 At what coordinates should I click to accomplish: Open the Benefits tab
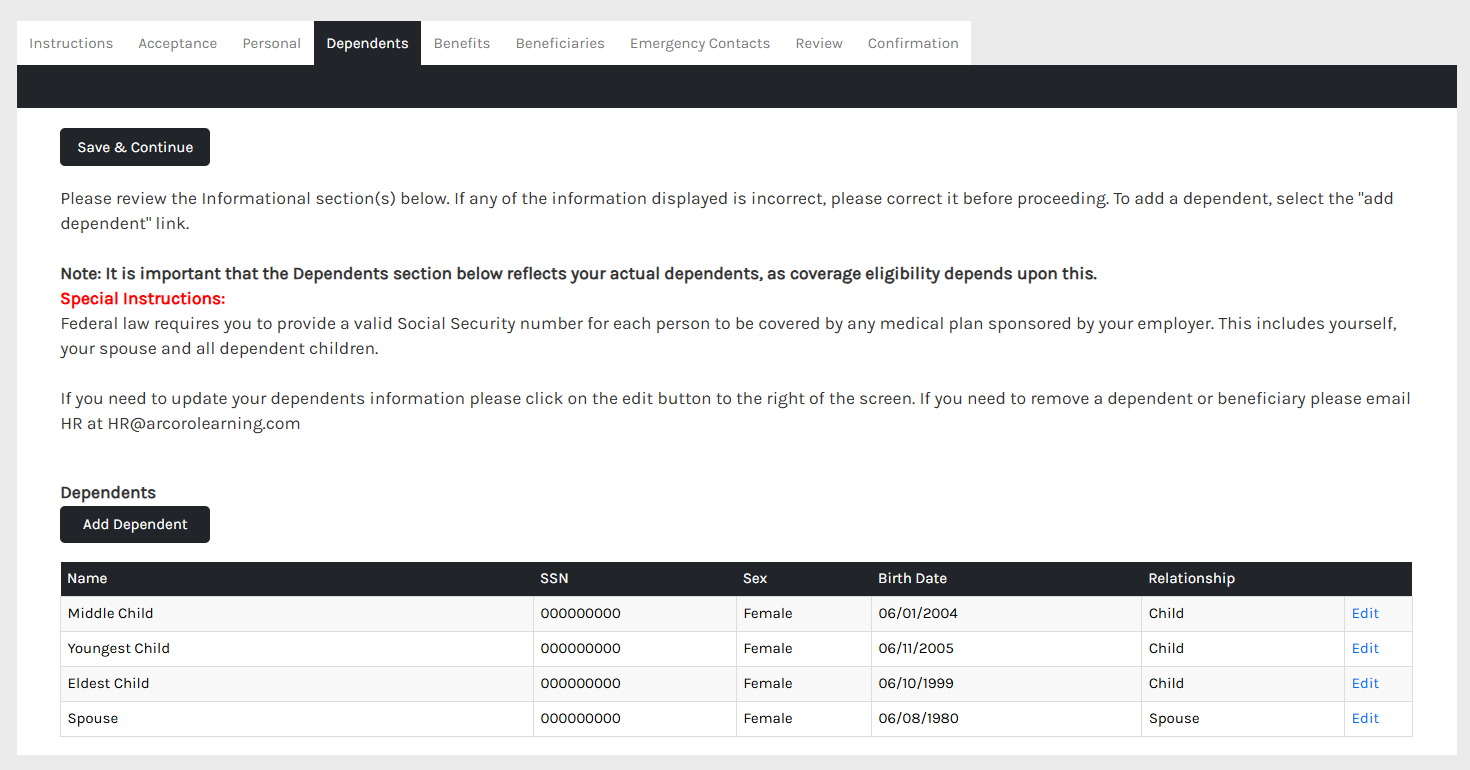462,43
